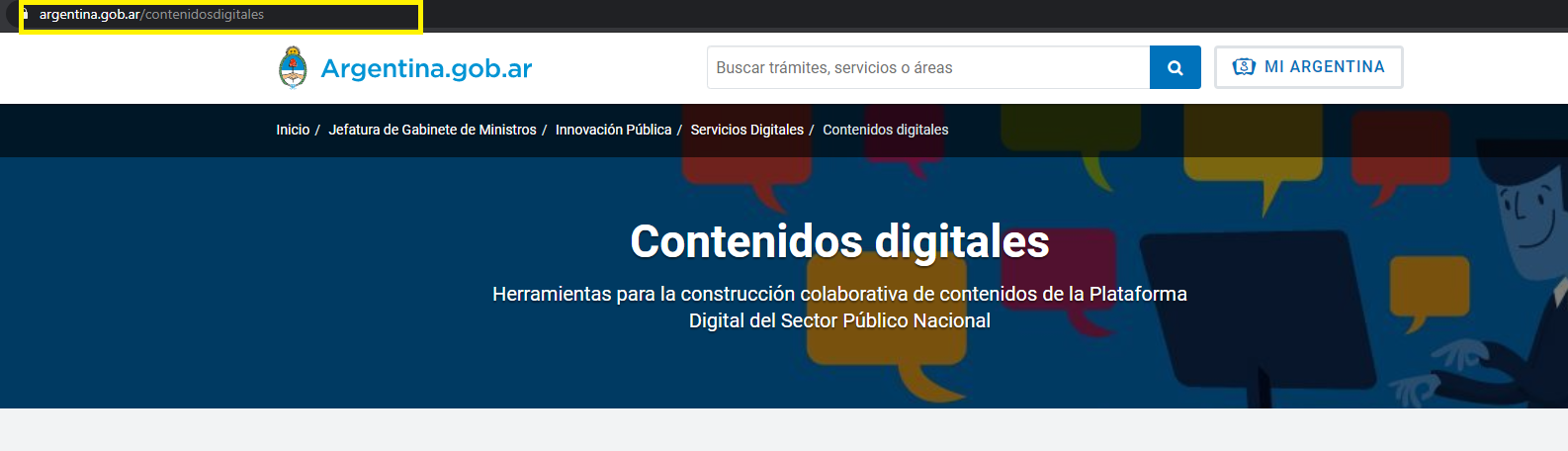Image resolution: width=1568 pixels, height=451 pixels.
Task: Open the MI ARGENTINA button
Action: 1308,67
